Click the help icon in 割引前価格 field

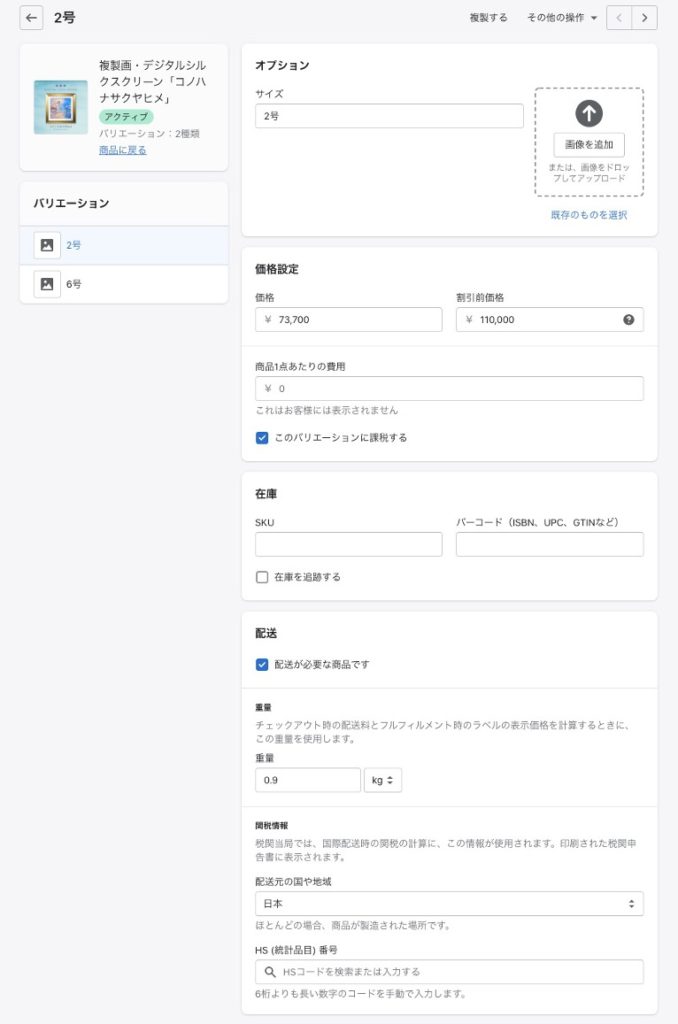[629, 320]
